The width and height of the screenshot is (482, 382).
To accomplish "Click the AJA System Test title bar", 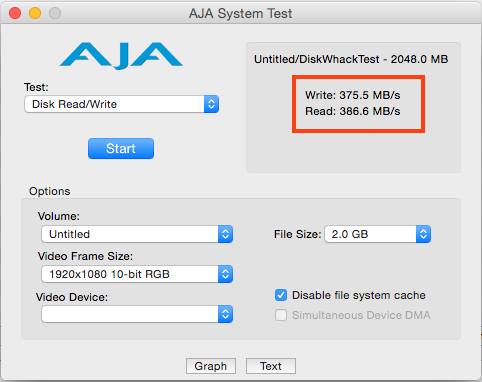I will [241, 14].
